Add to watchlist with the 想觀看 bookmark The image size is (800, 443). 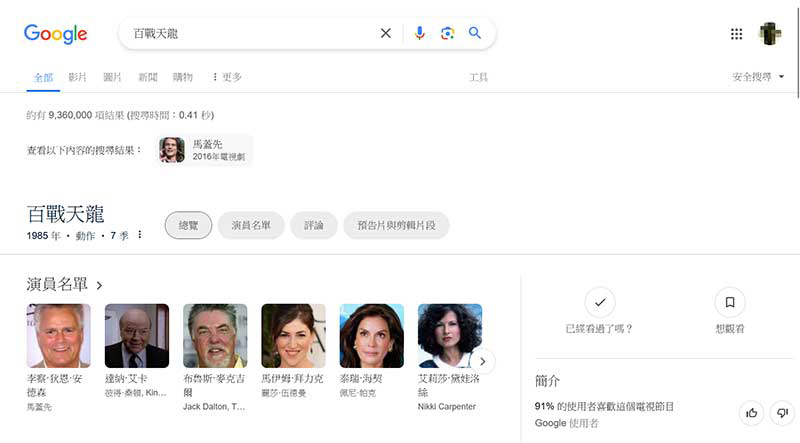click(x=730, y=303)
